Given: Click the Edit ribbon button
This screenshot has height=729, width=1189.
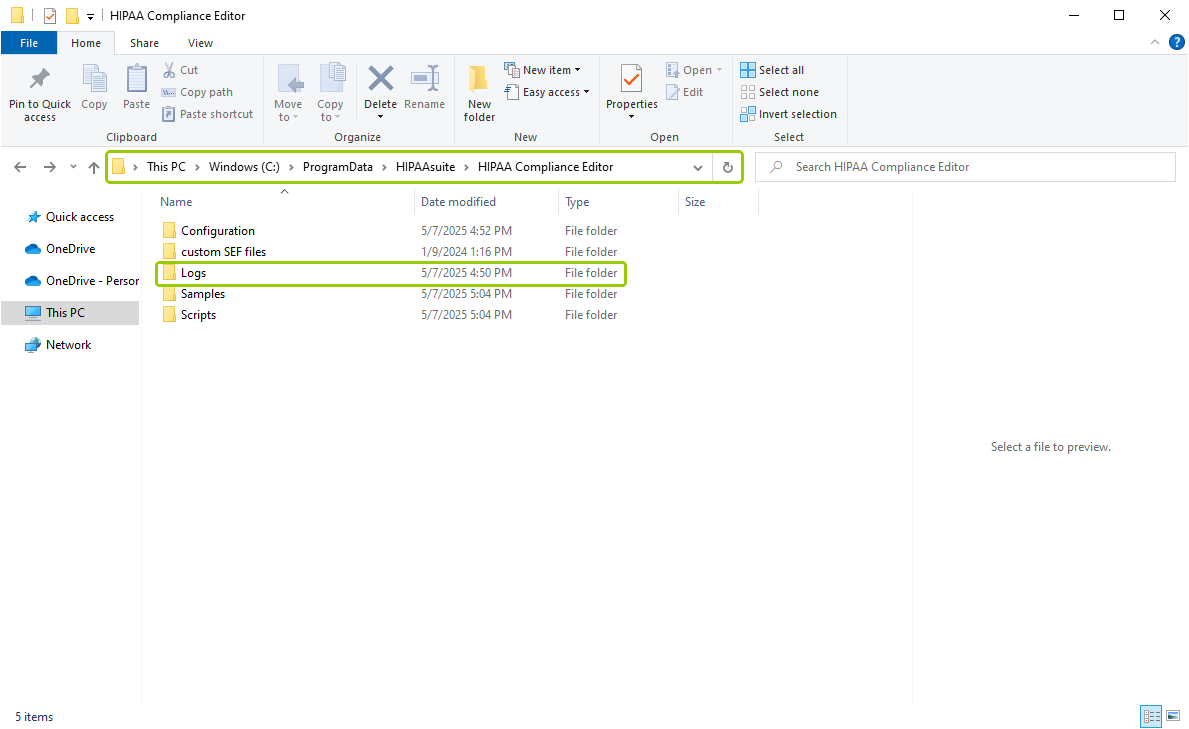Looking at the screenshot, I should click(x=685, y=92).
